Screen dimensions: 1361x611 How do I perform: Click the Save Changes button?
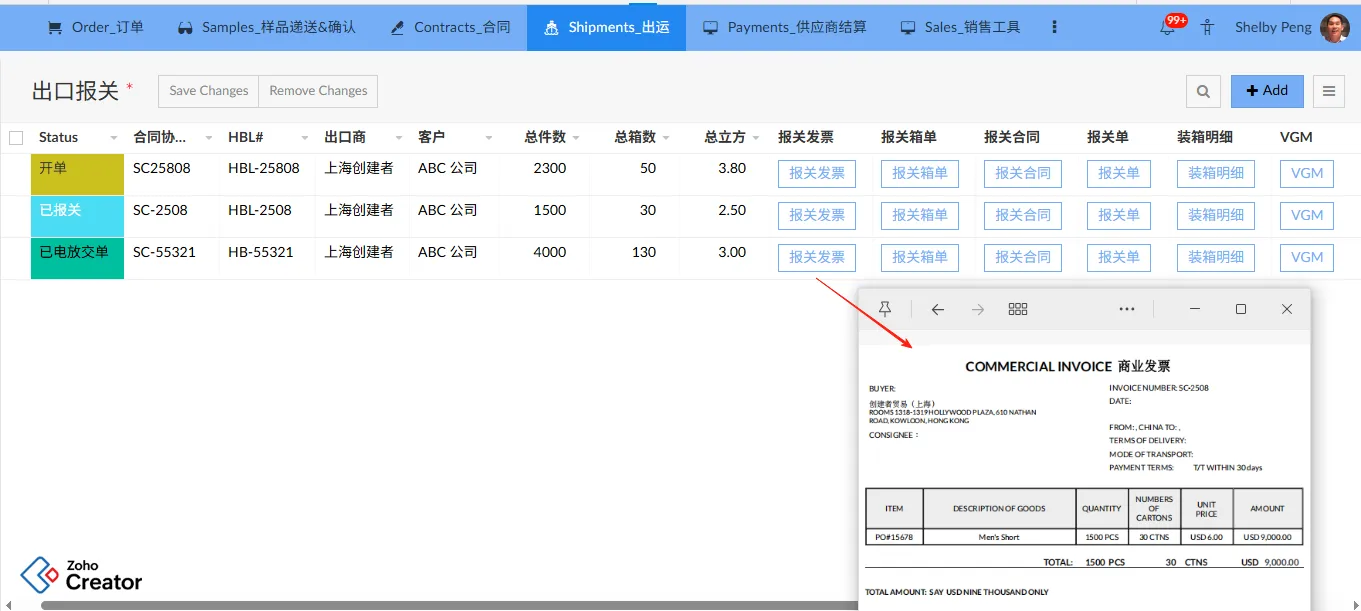(207, 90)
